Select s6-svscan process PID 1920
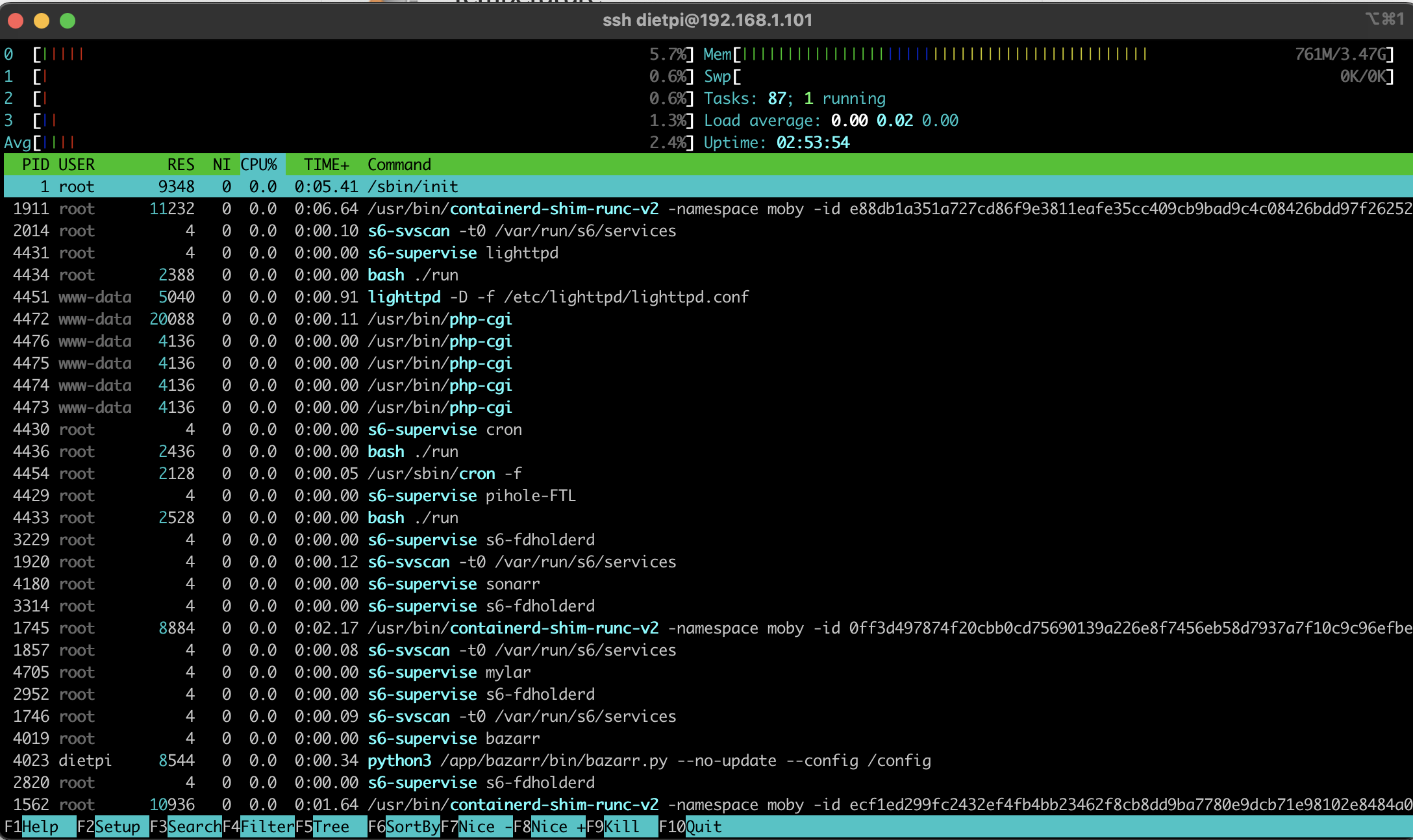Image resolution: width=1413 pixels, height=840 pixels. click(x=708, y=562)
